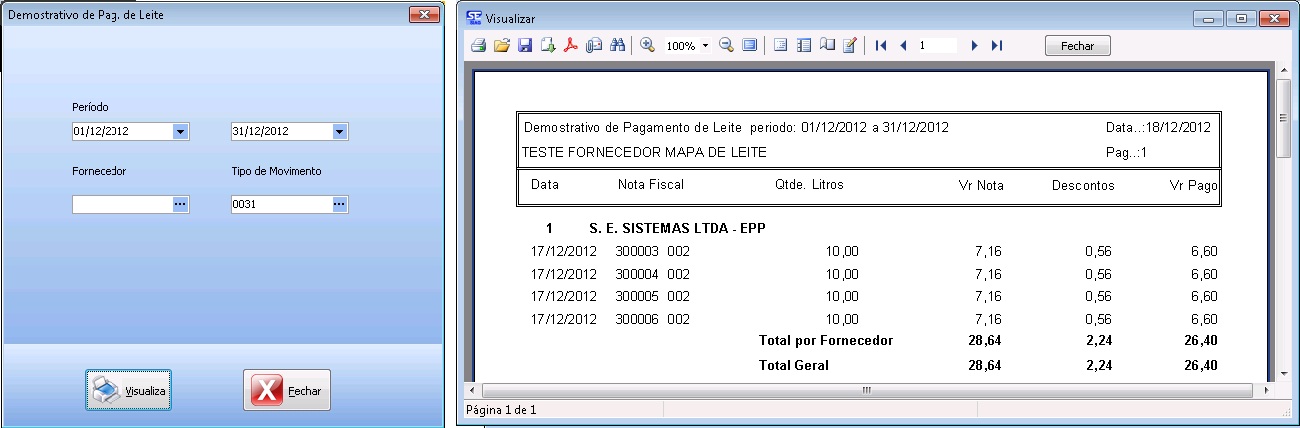The height and width of the screenshot is (428, 1300).
Task: Click the edit page icon with pencil
Action: point(851,46)
